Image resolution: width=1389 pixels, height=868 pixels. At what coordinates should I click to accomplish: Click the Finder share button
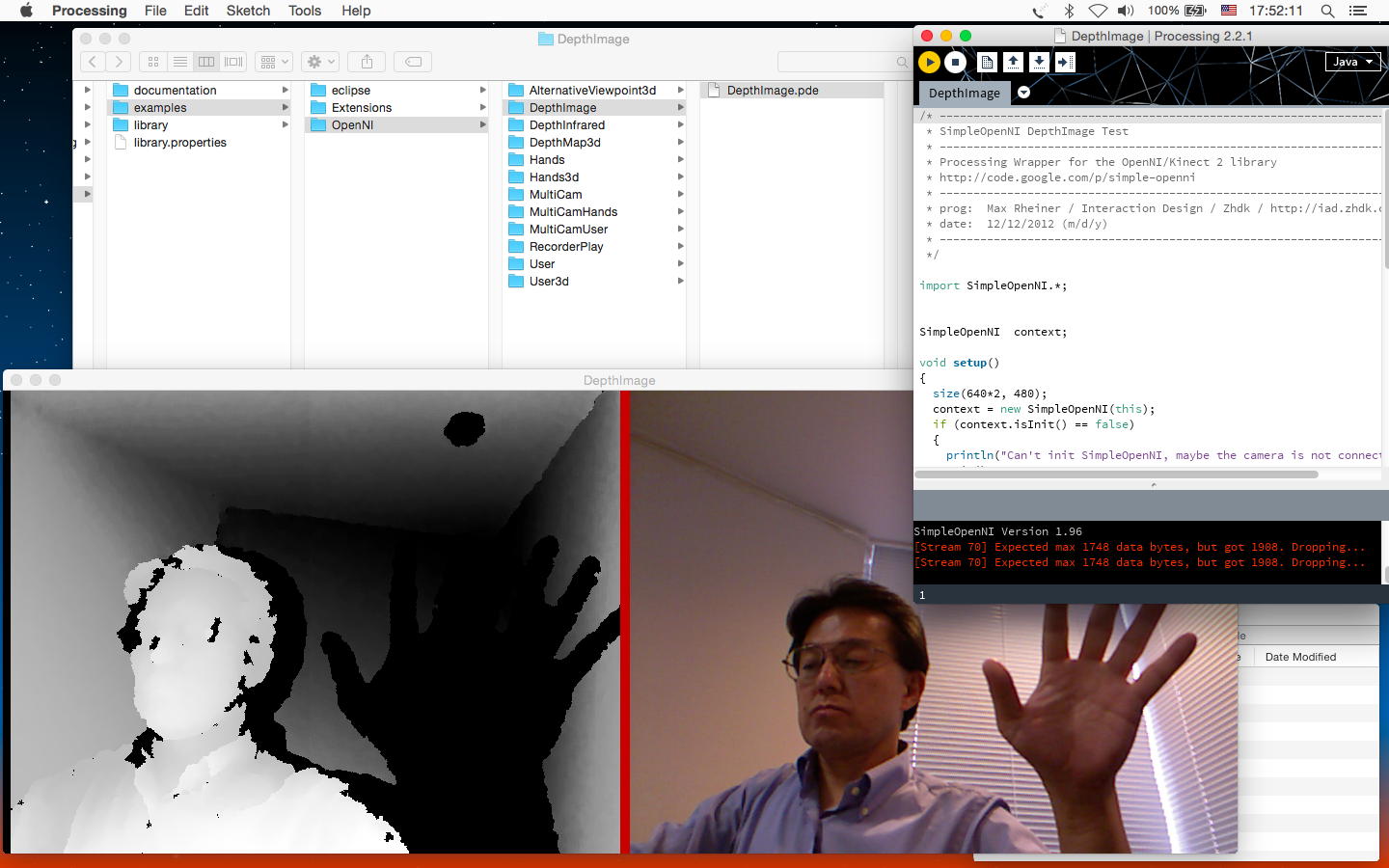(x=367, y=62)
